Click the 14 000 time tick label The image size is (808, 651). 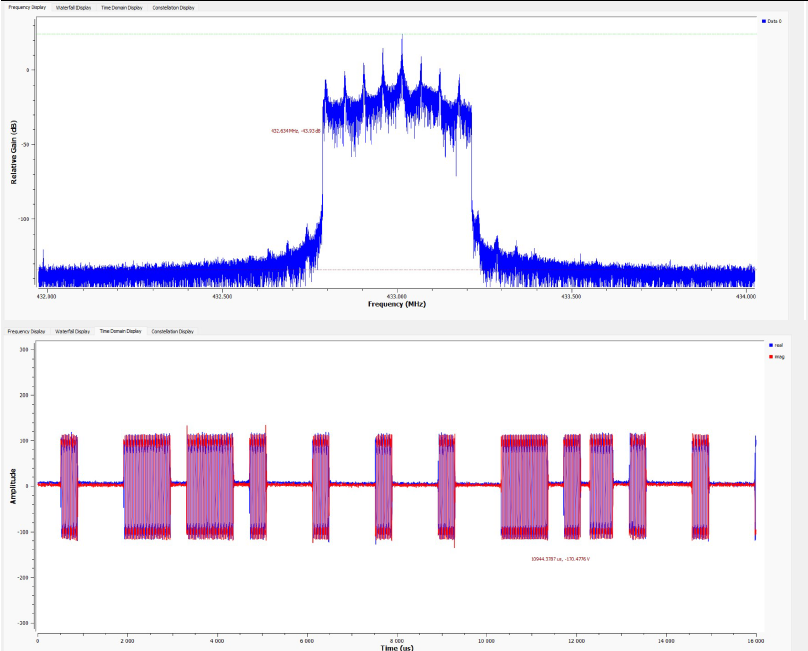(666, 641)
